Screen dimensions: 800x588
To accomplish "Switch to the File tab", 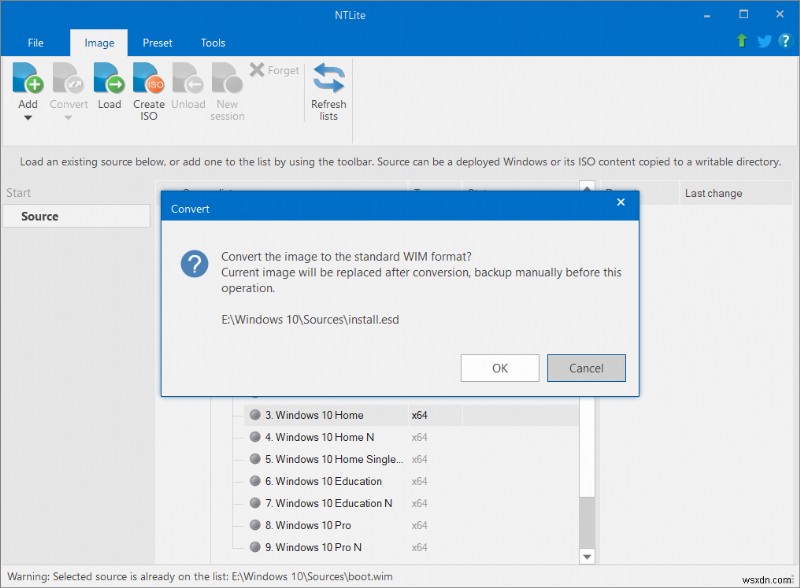I will coord(36,43).
